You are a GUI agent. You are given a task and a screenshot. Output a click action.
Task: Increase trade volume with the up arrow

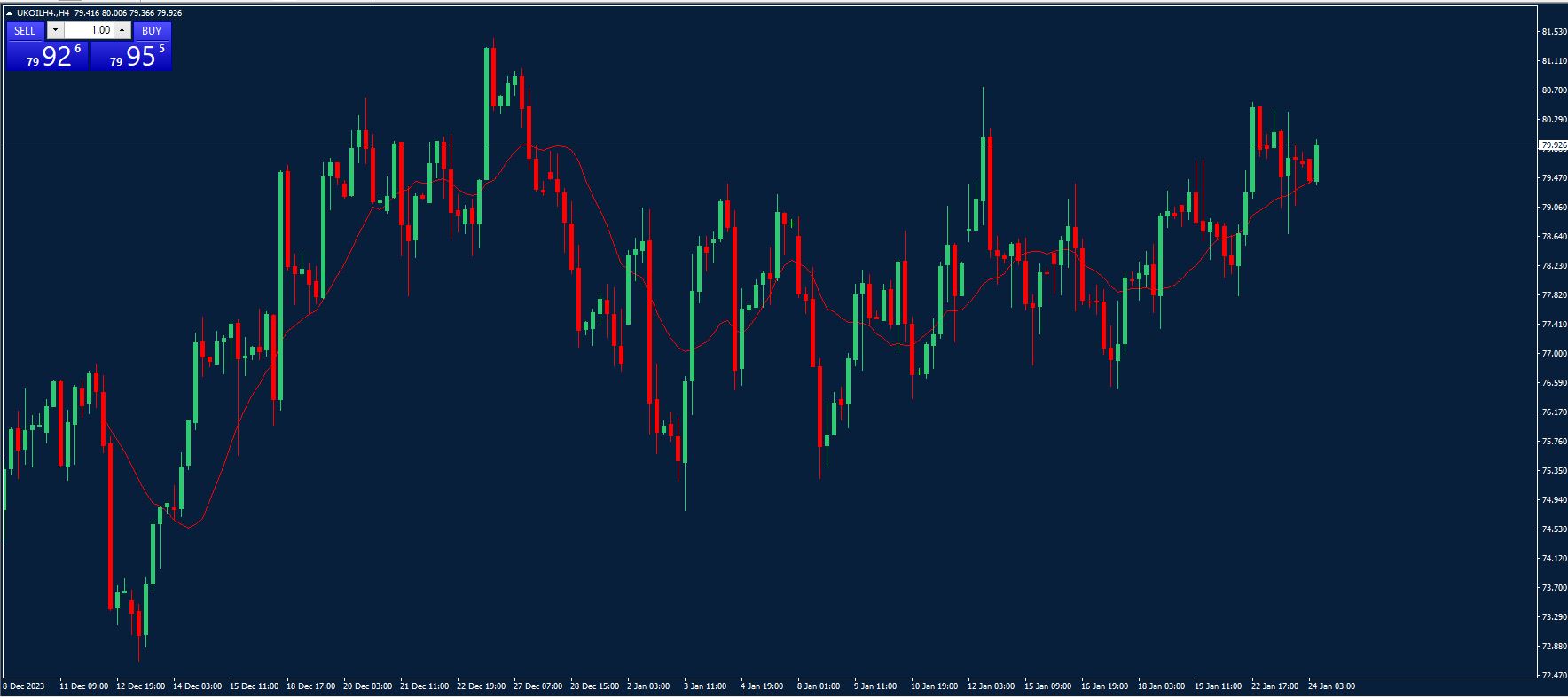(122, 30)
